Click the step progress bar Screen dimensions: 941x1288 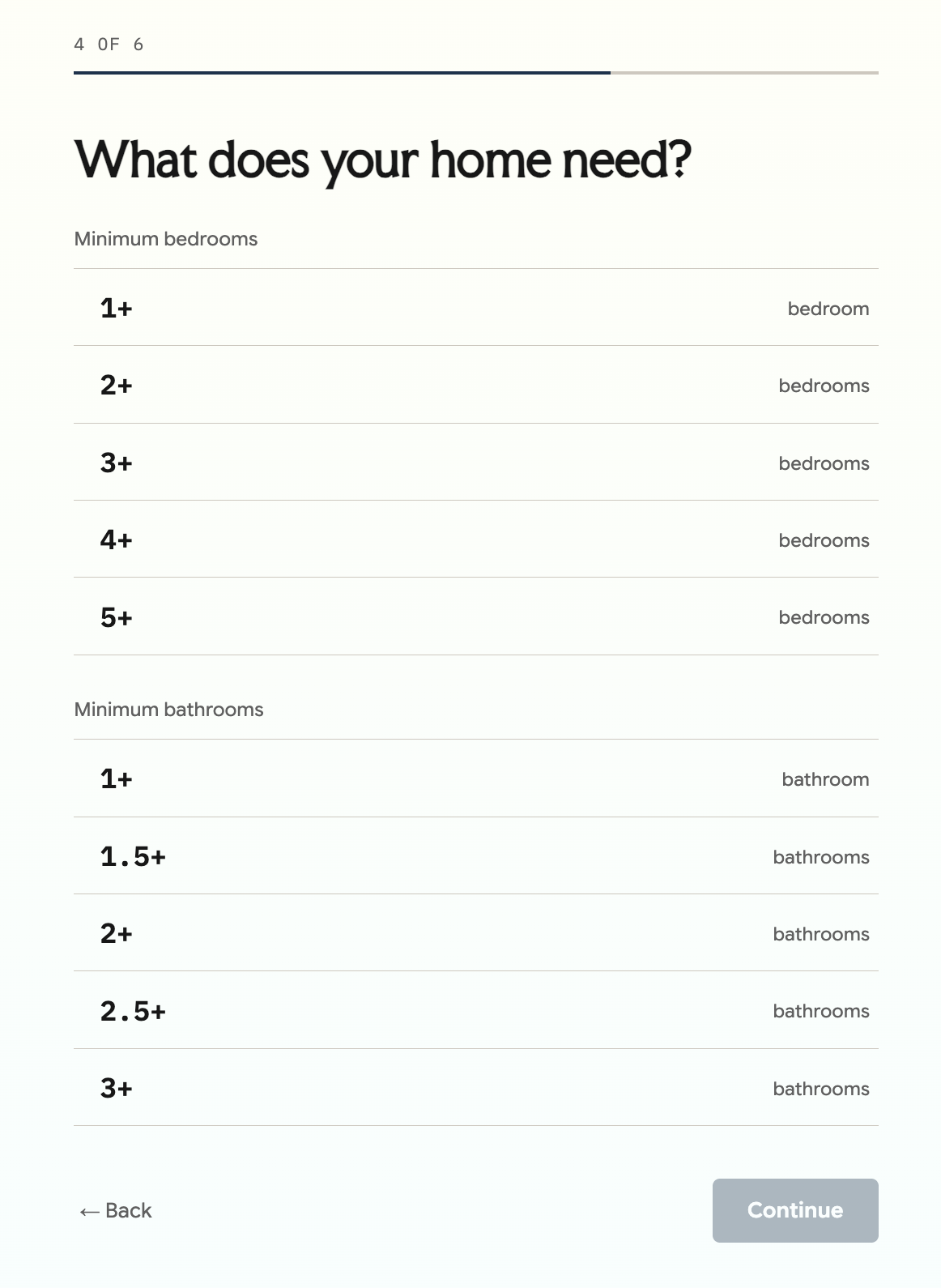[x=476, y=73]
